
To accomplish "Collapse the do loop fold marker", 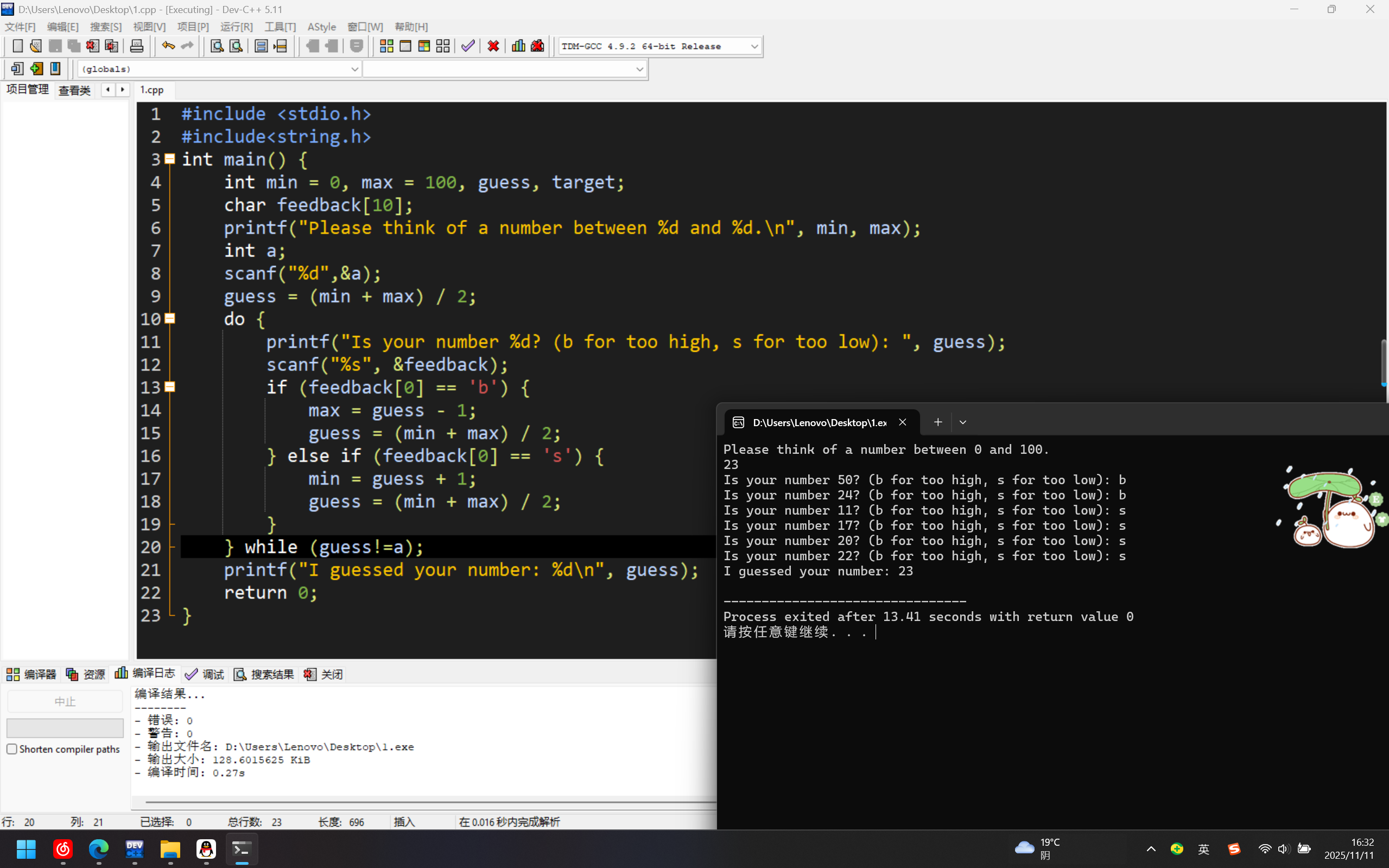I will click(170, 319).
